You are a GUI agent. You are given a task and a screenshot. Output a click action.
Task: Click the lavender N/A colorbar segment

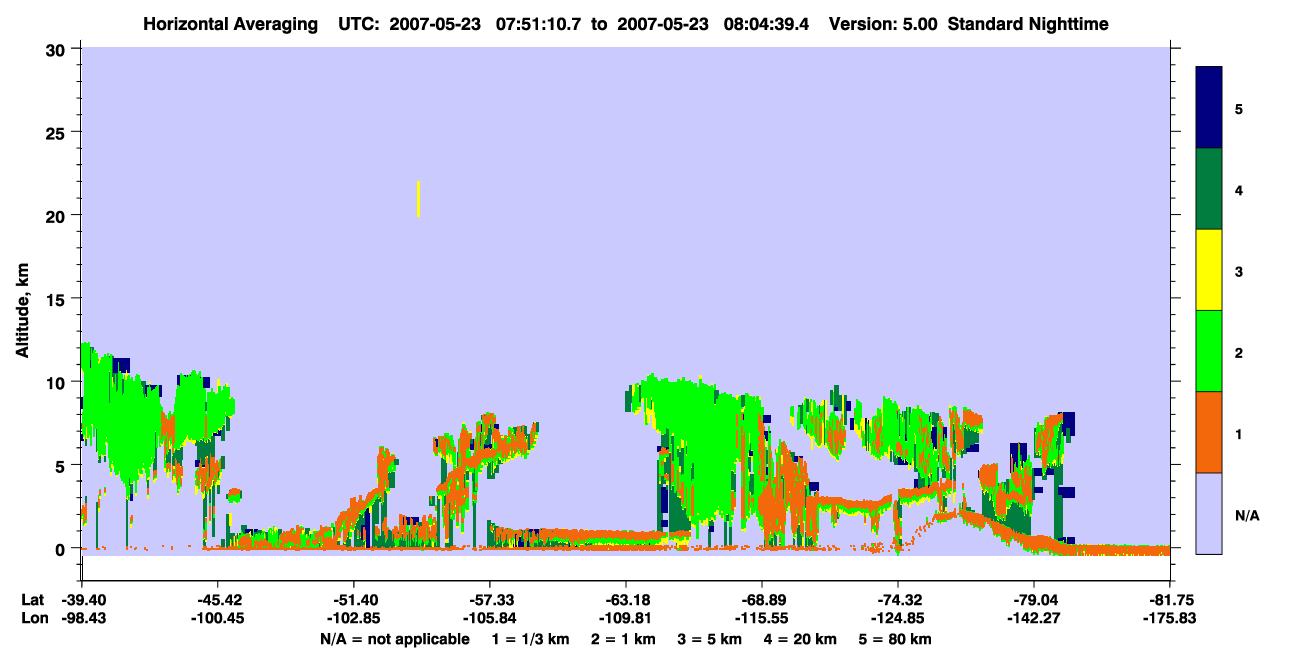point(1209,513)
